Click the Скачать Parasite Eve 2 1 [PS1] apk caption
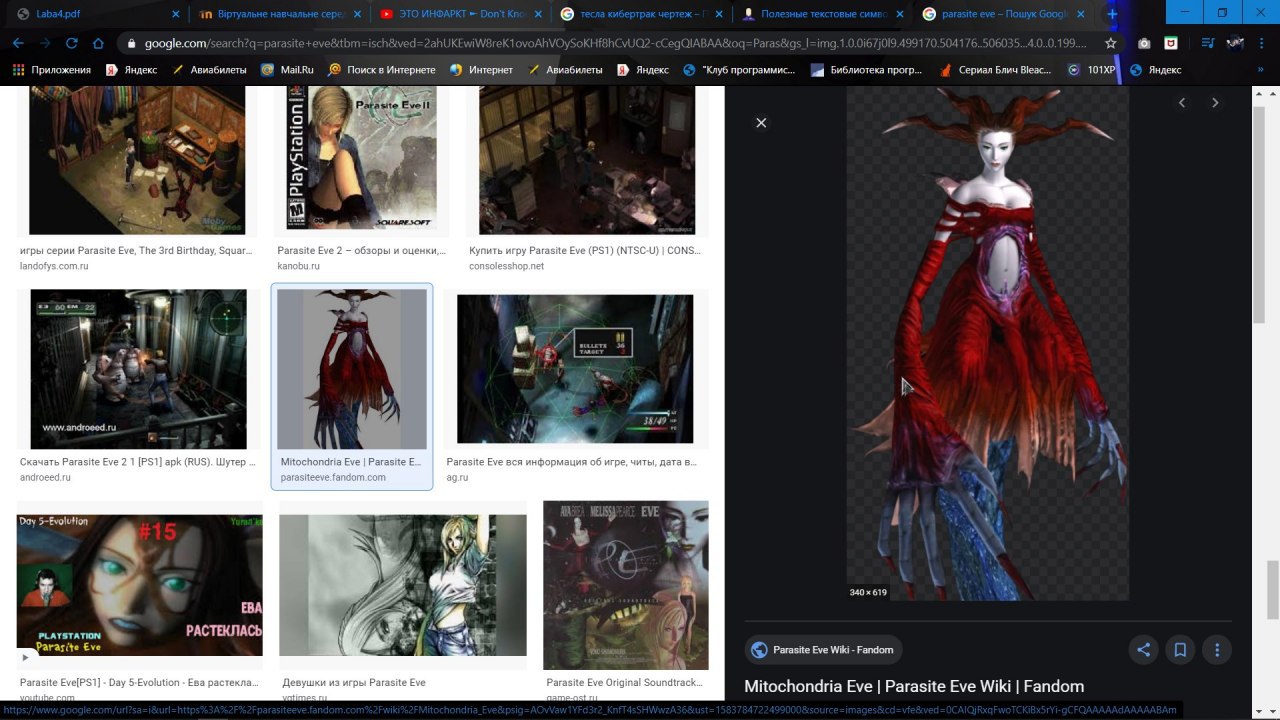Screen dimensions: 1280x720 [138, 463]
